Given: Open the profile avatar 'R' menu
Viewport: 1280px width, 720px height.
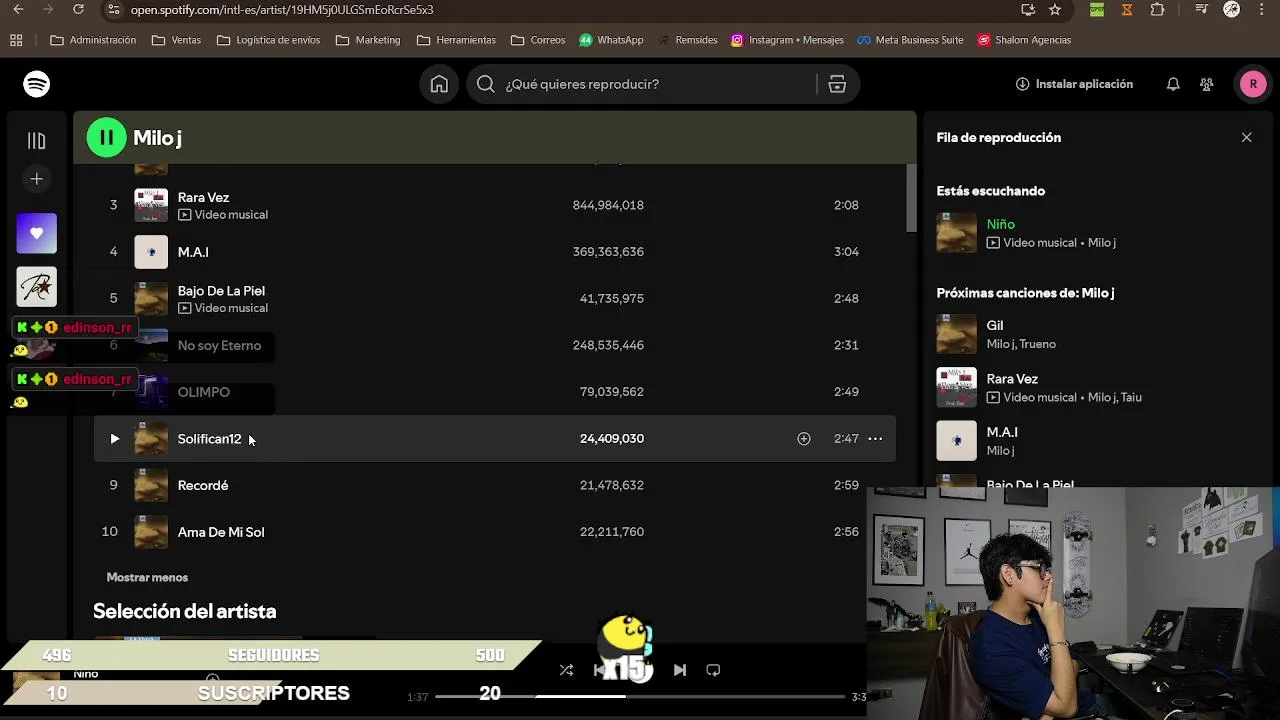Looking at the screenshot, I should (1253, 84).
